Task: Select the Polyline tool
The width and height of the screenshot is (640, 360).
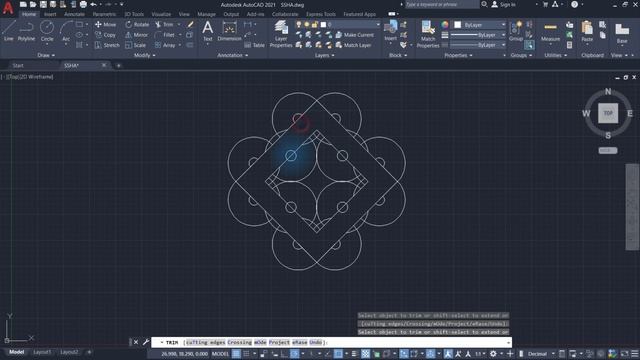Action: [26, 31]
